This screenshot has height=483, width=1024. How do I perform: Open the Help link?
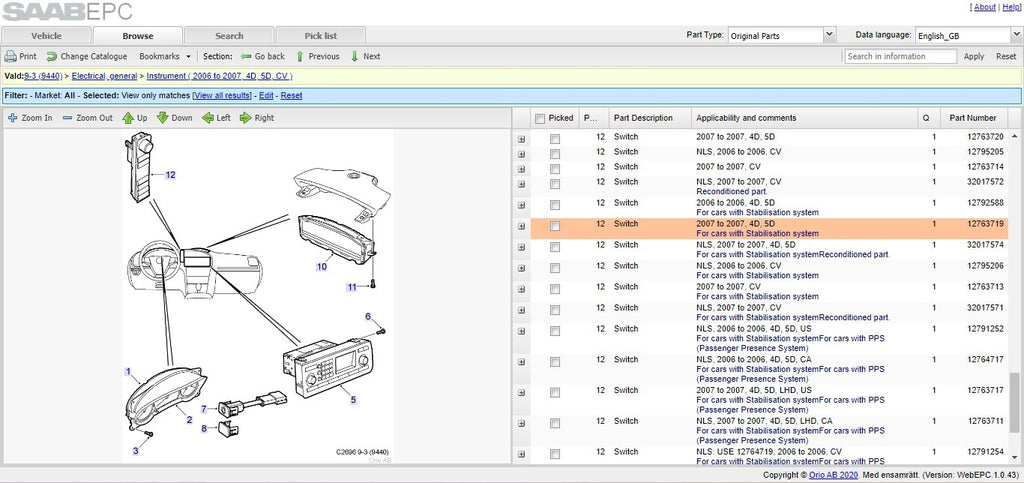pos(1010,7)
